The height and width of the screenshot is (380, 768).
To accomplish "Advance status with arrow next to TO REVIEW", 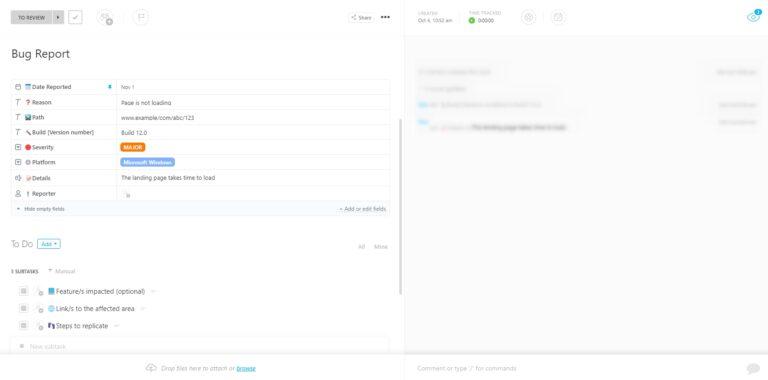I will (x=58, y=18).
